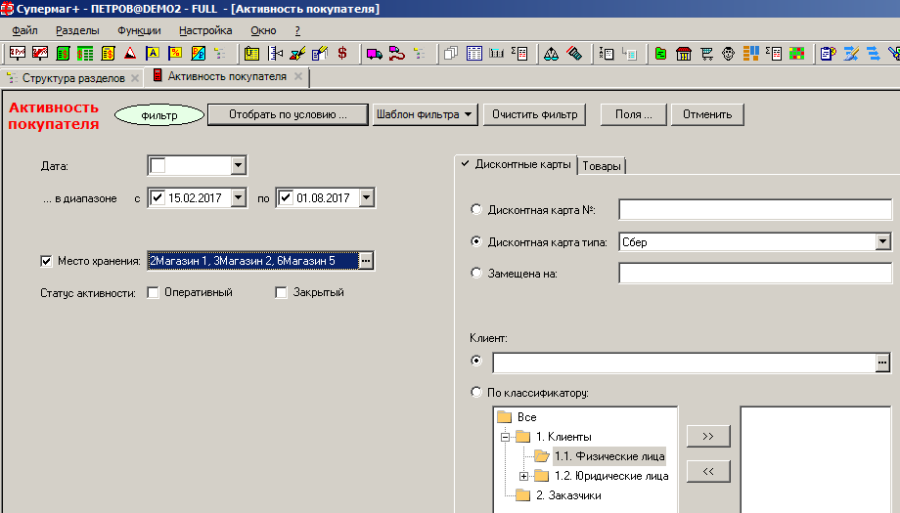Uncheck the end date 01.08.2017 checkbox
900x513 pixels.
coord(285,198)
